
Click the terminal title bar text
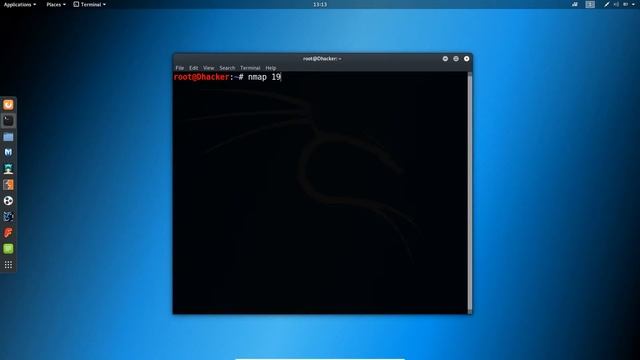322,59
